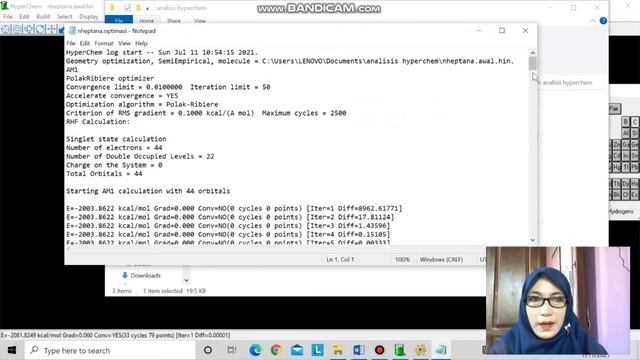The image size is (640, 360).
Task: Launch Google Chrome from taskbar
Action: (x=276, y=350)
